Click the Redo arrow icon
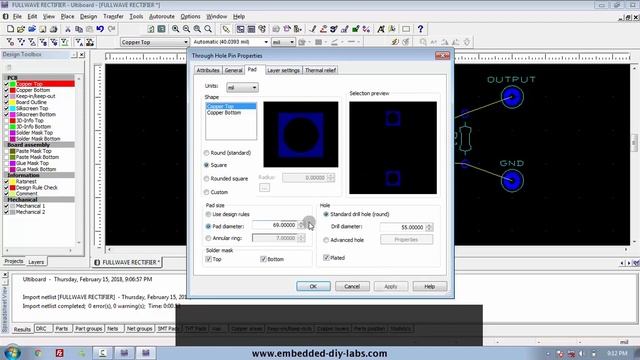The image size is (640, 360). coord(111,29)
